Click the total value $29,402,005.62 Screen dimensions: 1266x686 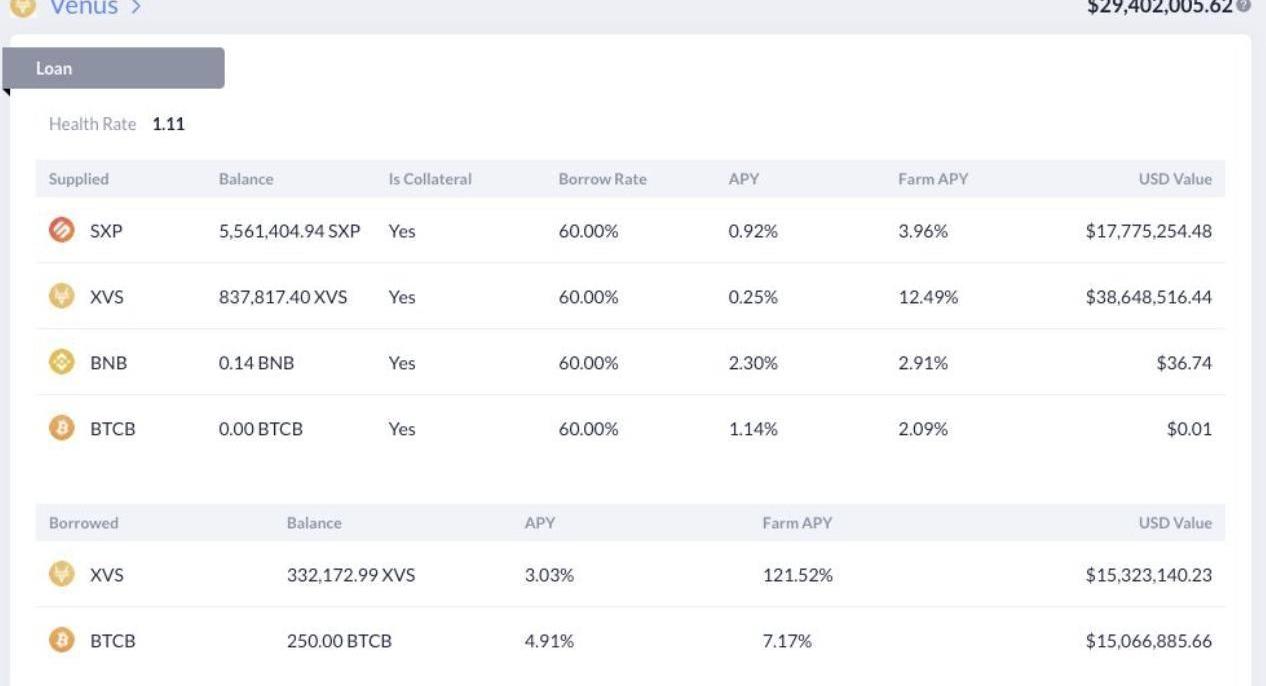coord(1160,7)
